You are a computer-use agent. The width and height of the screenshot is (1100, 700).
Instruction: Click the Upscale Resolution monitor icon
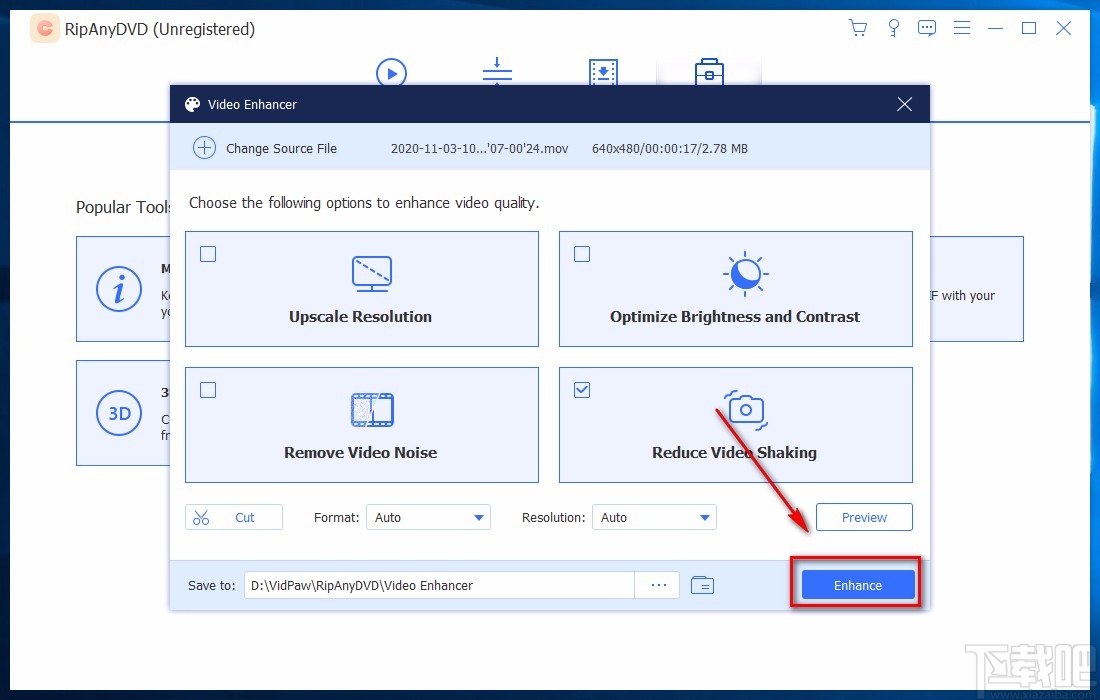coord(372,274)
